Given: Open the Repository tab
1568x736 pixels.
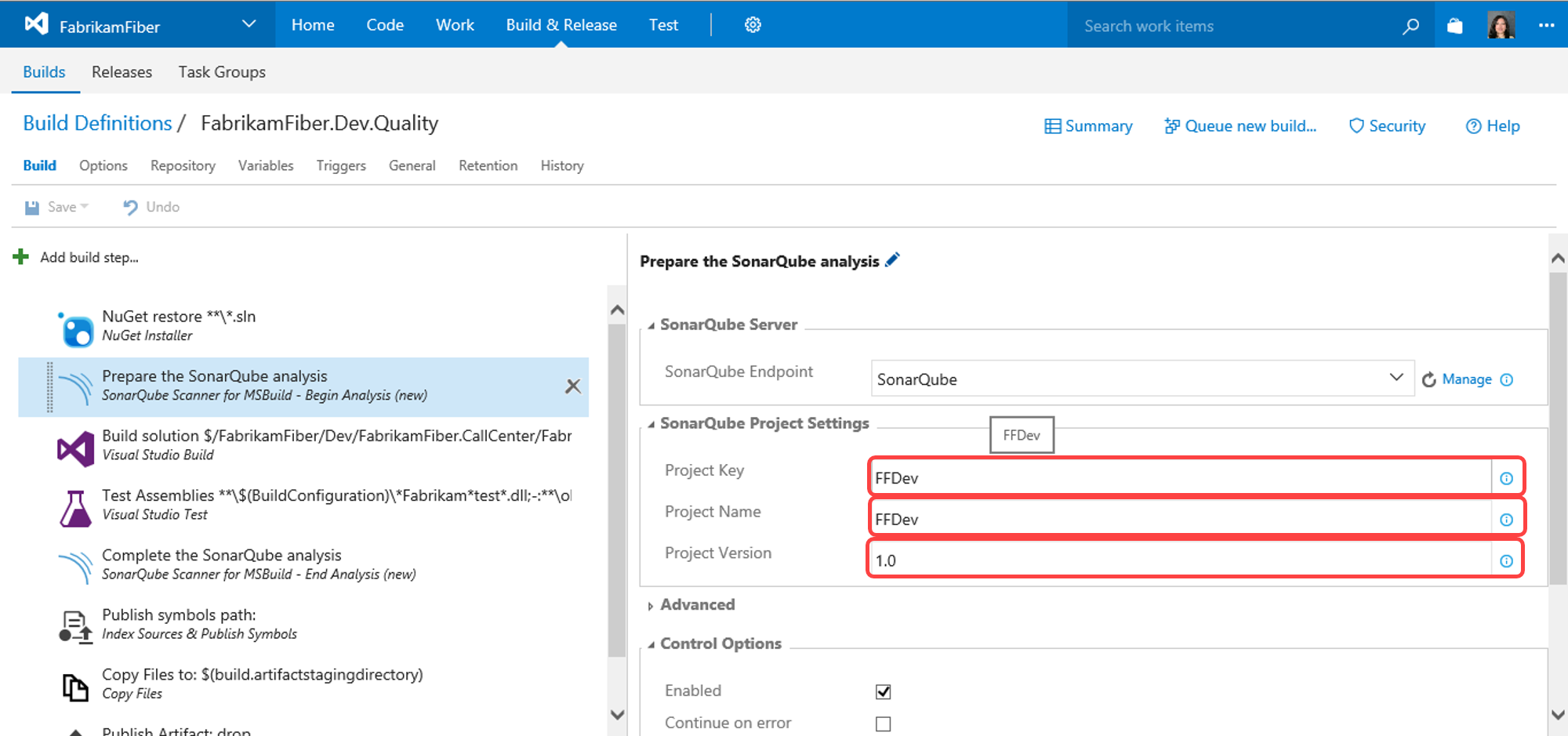Looking at the screenshot, I should [183, 166].
